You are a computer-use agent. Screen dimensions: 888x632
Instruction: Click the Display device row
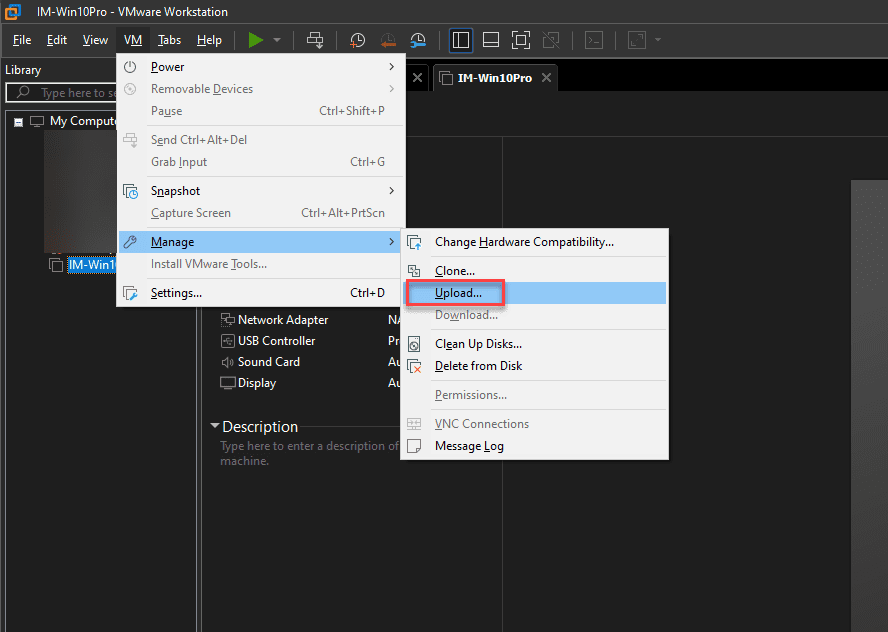248,383
